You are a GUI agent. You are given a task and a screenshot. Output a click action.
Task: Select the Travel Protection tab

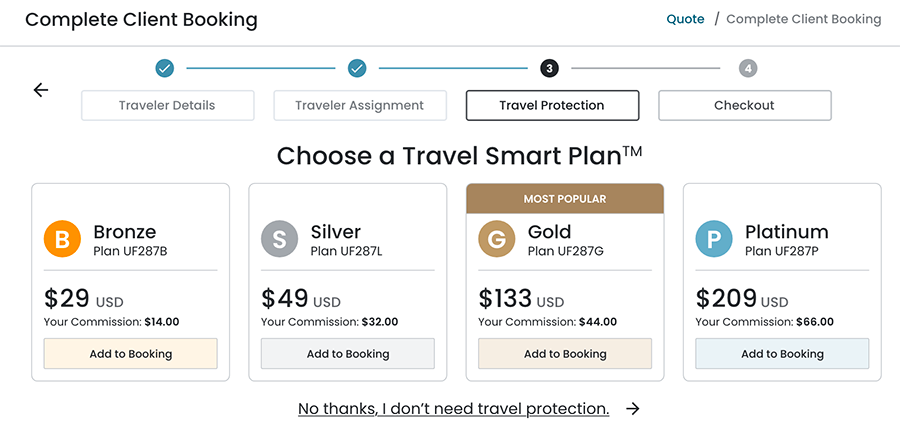[x=552, y=105]
